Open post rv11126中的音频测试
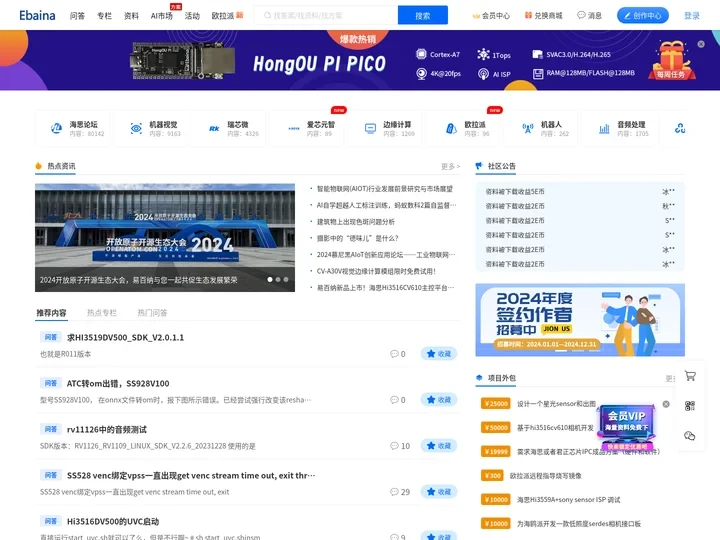 (x=107, y=429)
